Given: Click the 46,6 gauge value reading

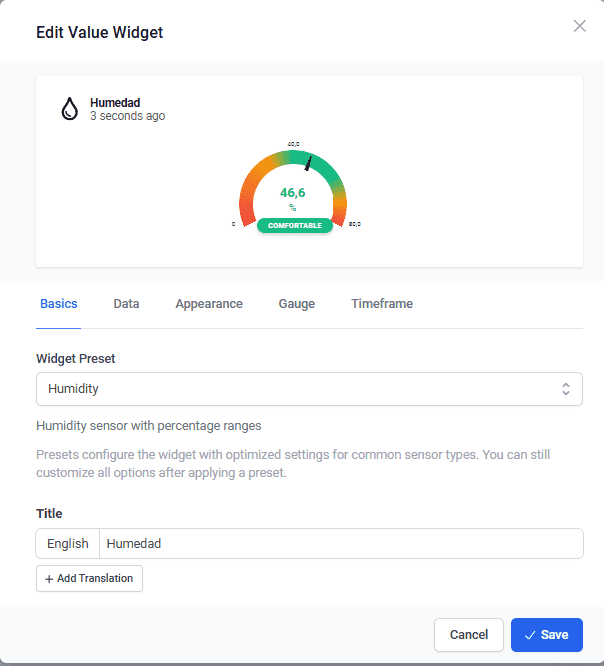Looking at the screenshot, I should pyautogui.click(x=293, y=192).
